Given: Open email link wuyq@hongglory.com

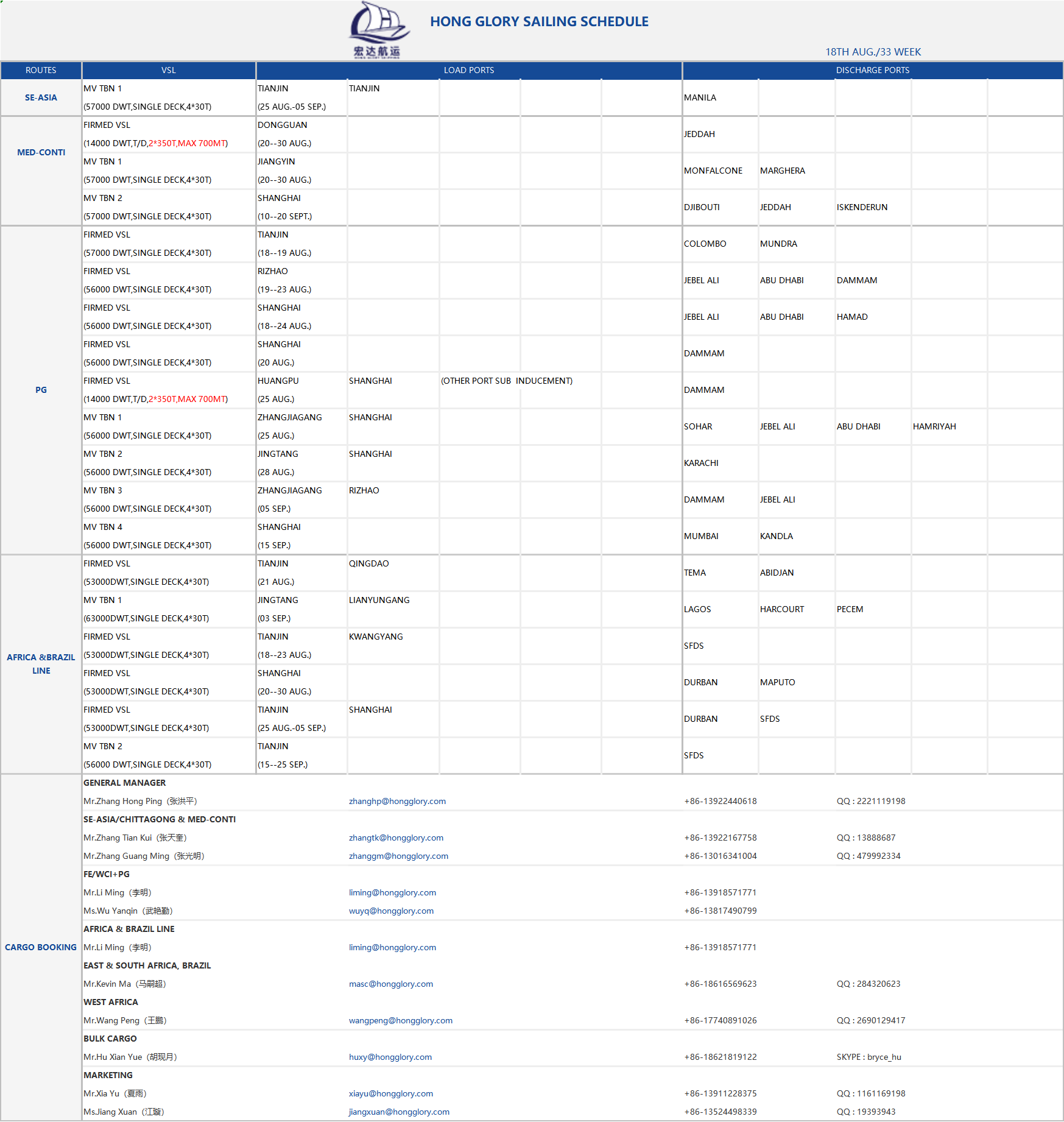Looking at the screenshot, I should (x=391, y=911).
